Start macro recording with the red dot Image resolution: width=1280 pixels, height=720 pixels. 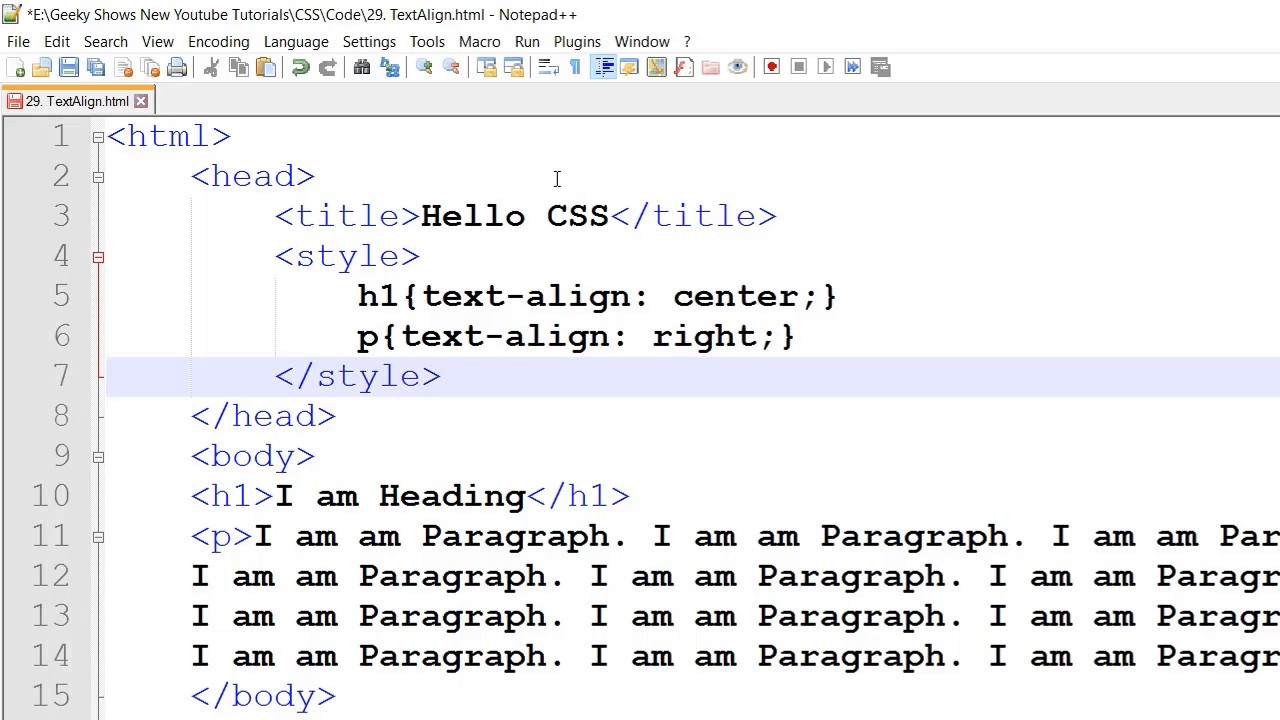[x=771, y=67]
